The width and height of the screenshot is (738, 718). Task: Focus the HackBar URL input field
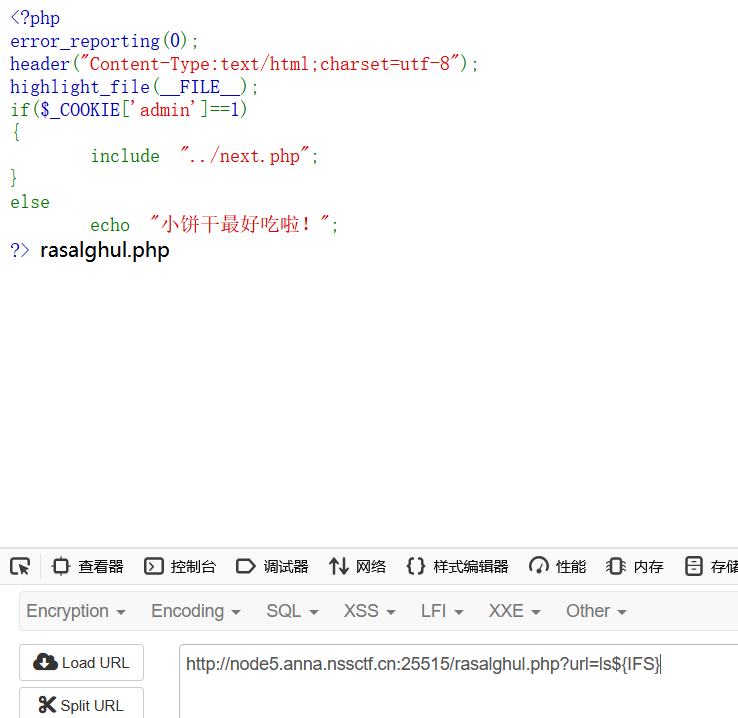pyautogui.click(x=458, y=681)
